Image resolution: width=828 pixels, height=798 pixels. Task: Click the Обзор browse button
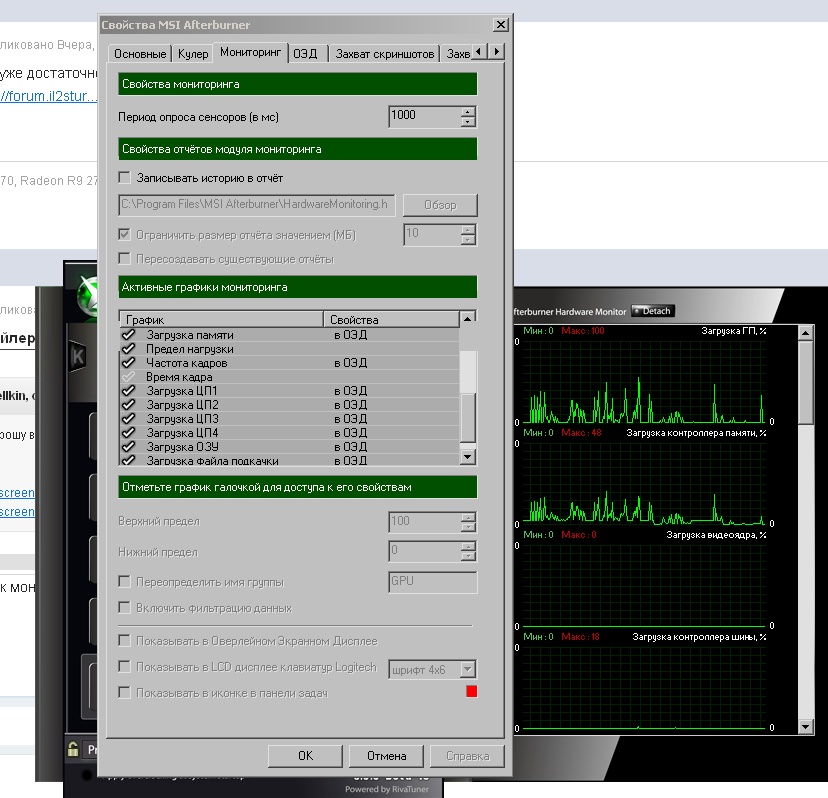[440, 205]
